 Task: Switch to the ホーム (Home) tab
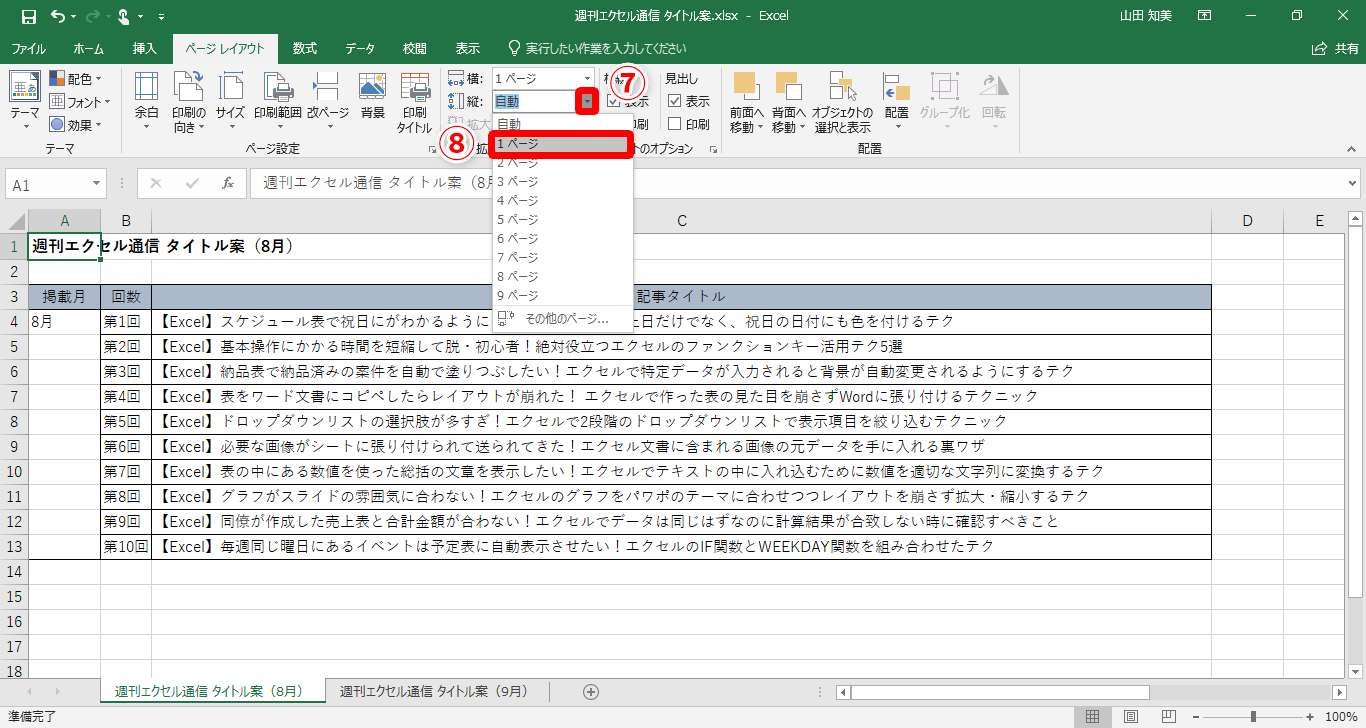[x=89, y=48]
